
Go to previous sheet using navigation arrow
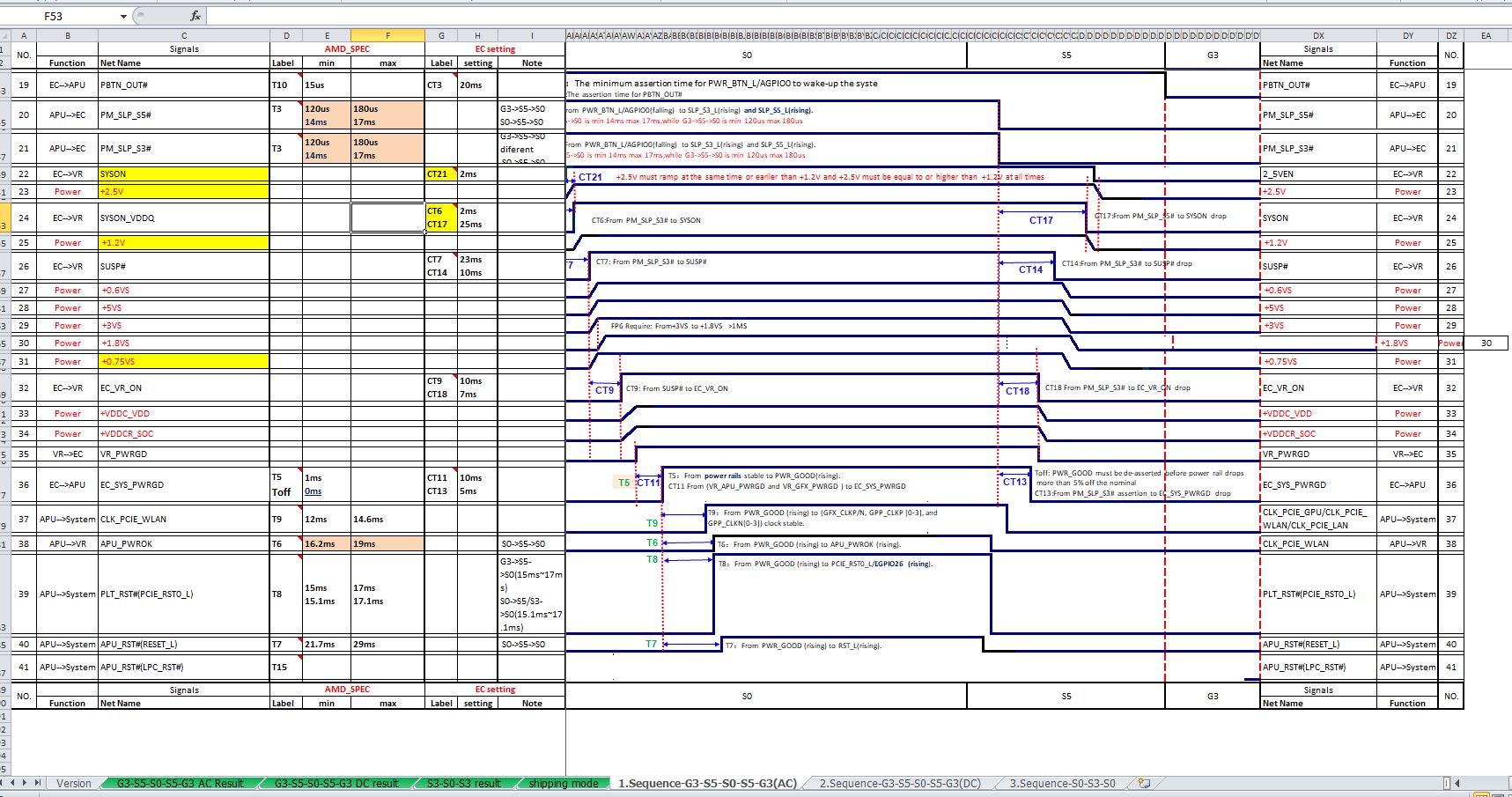14,783
